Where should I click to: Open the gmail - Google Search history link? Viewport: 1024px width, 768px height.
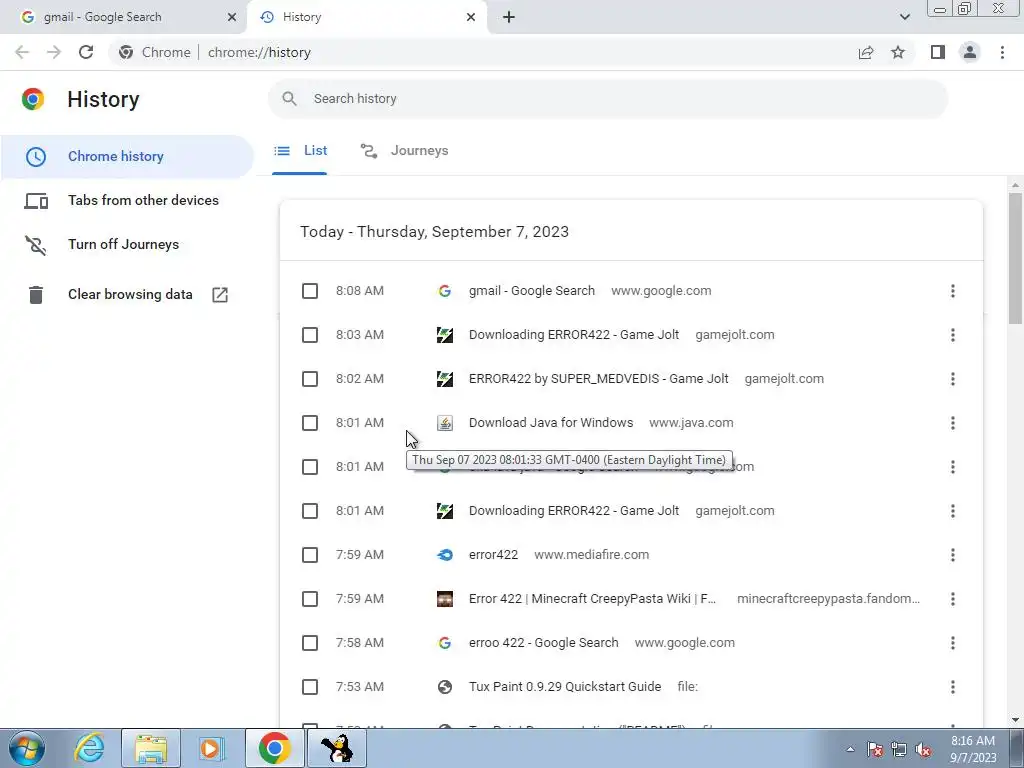532,291
